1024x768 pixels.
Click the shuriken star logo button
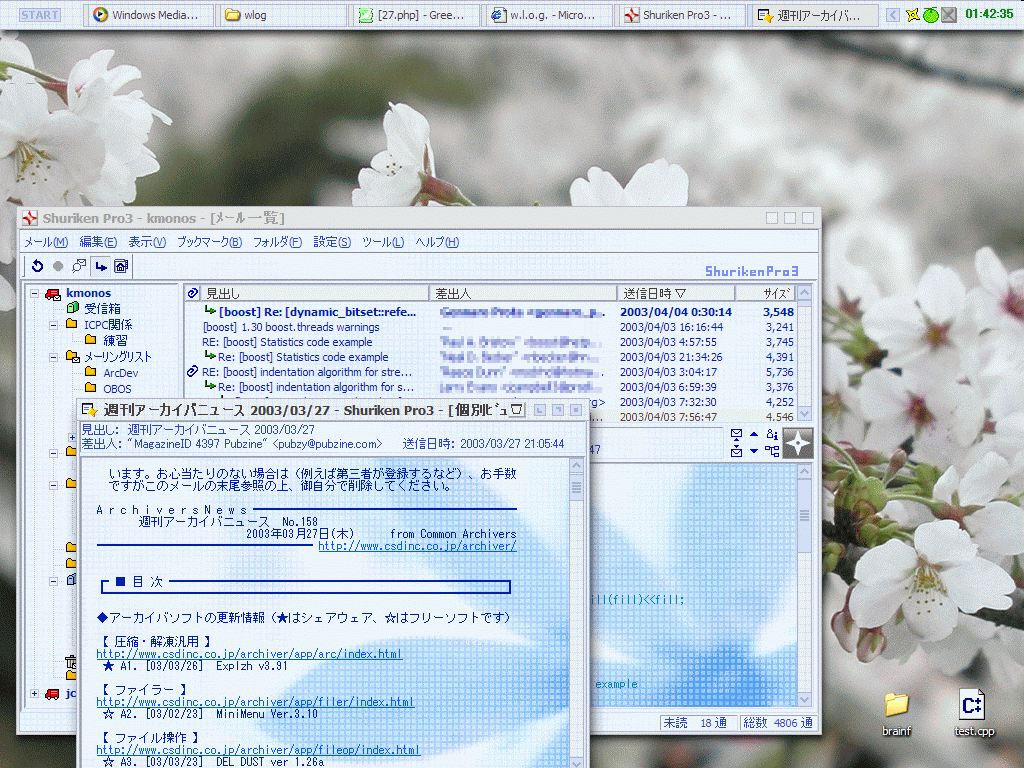click(x=798, y=443)
